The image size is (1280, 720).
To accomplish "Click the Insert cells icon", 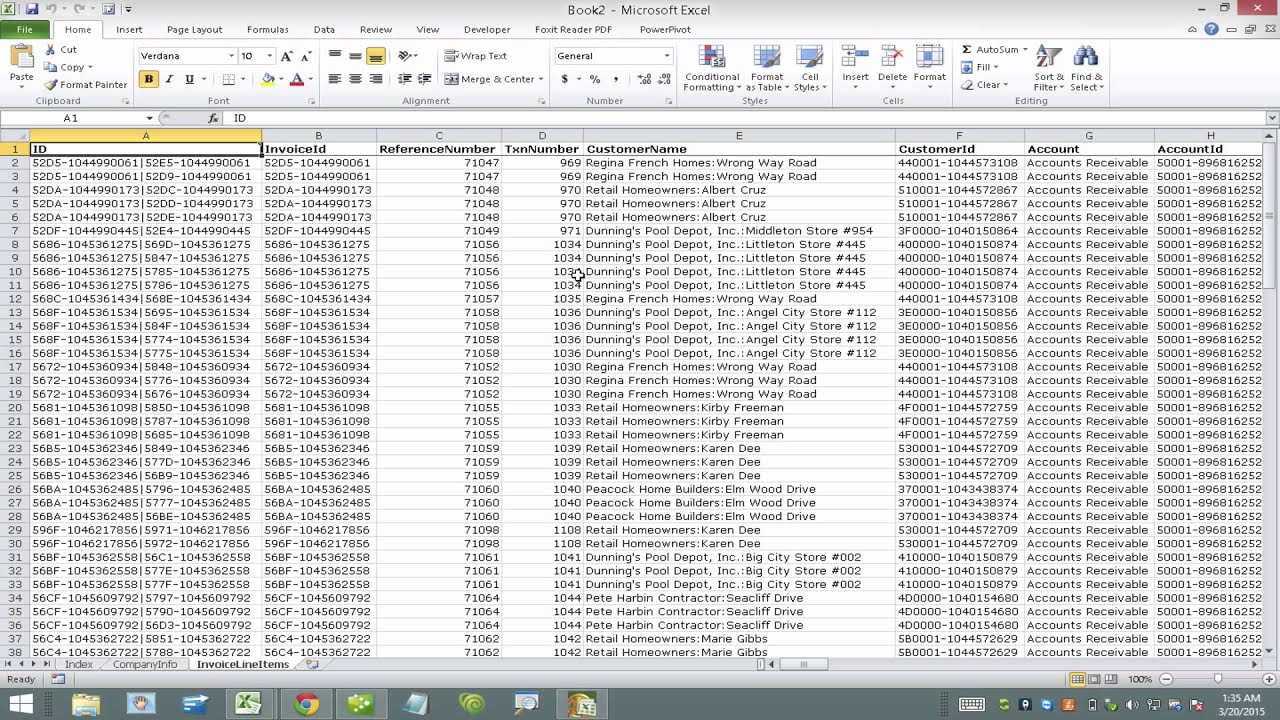I will pos(855,57).
